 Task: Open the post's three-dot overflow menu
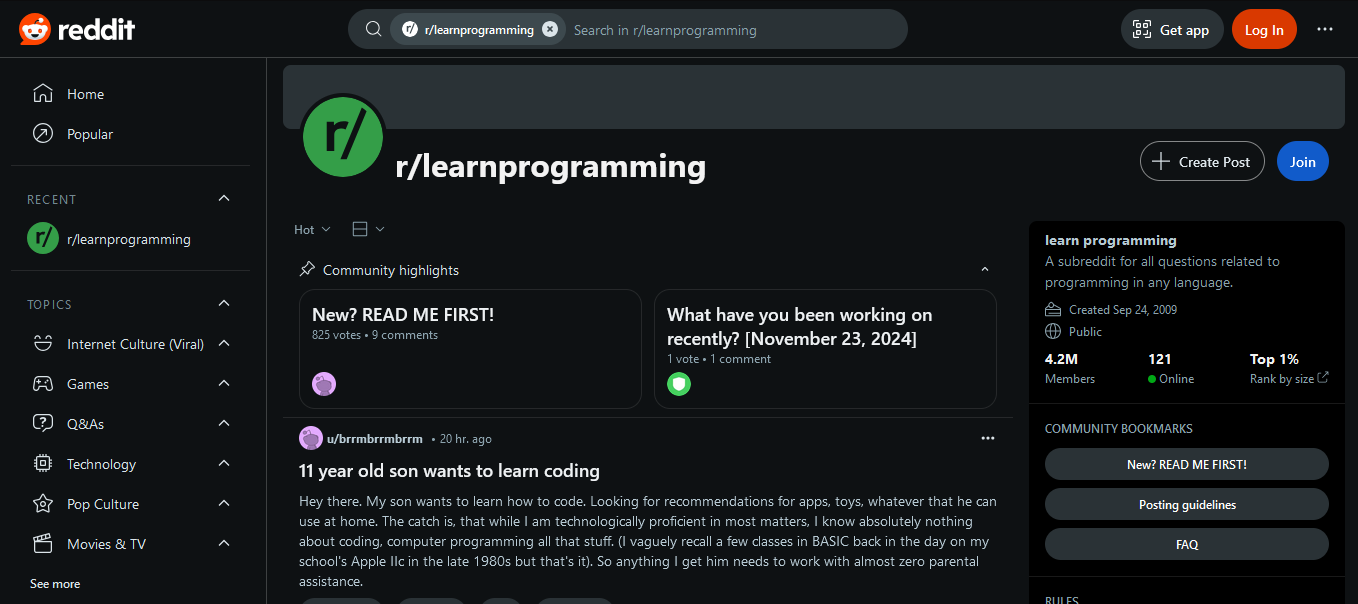988,438
